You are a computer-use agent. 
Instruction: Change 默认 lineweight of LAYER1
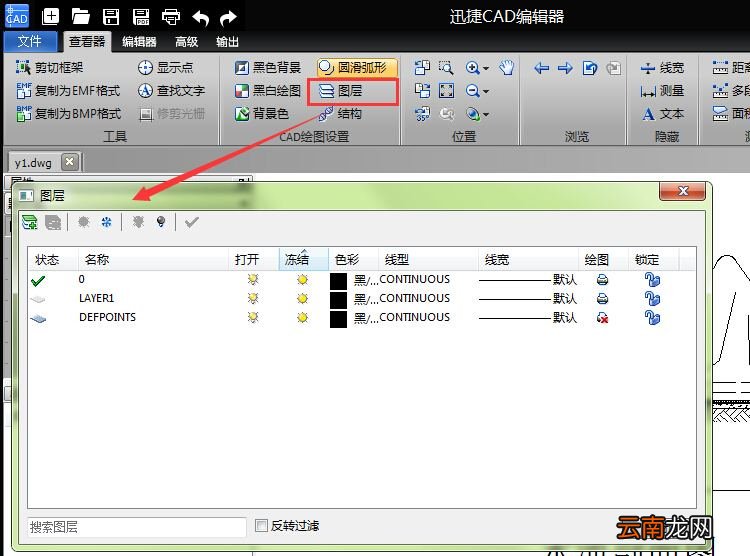pos(528,299)
